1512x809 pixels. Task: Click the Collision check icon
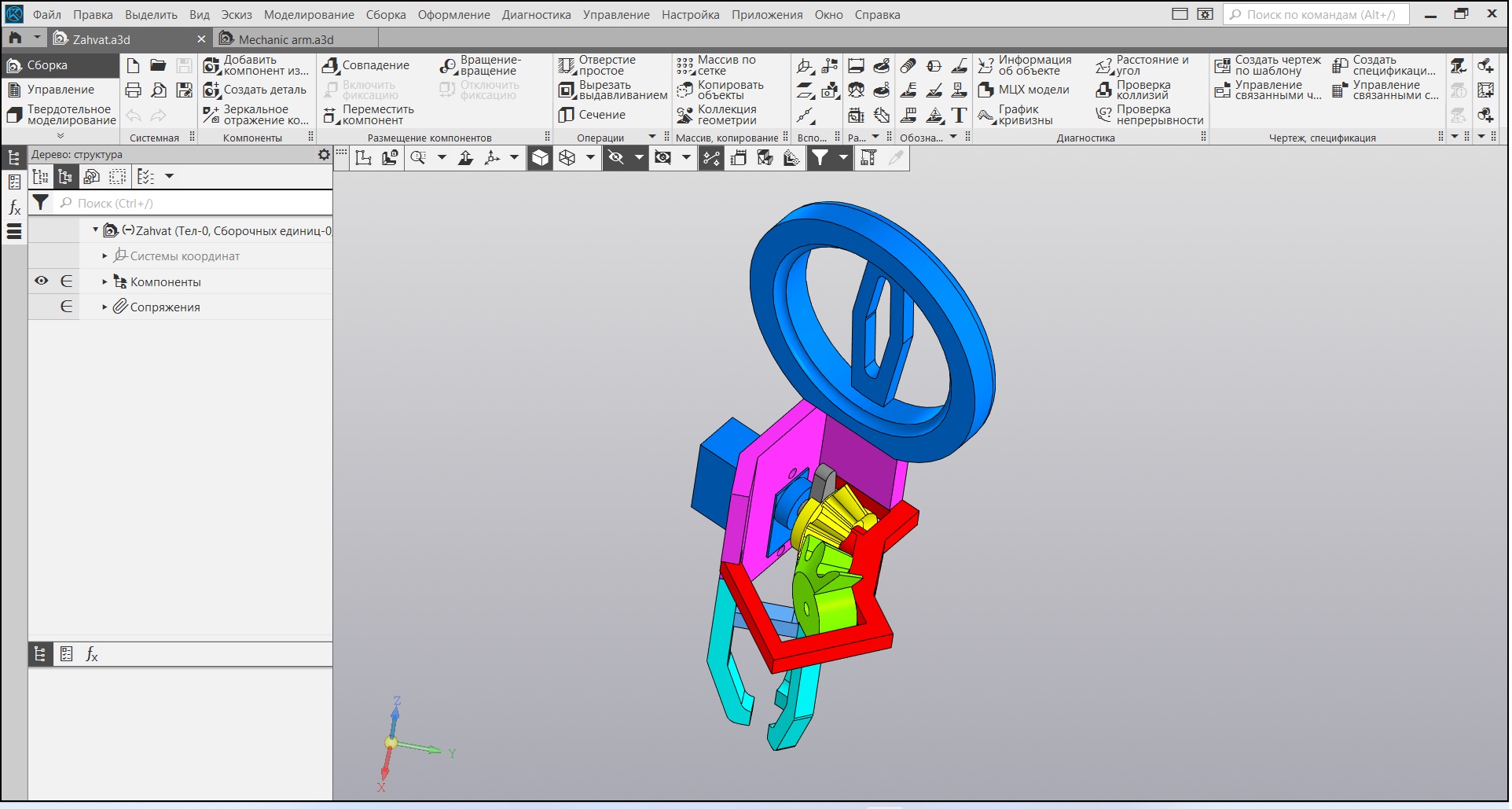1104,90
